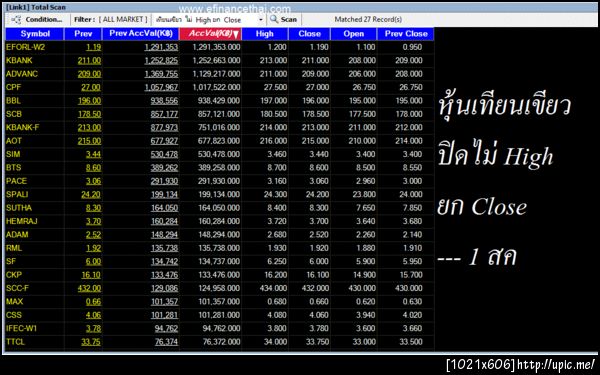This screenshot has width=600, height=375.
Task: Click the Prev price link 211.00 for KBANK
Action: pyautogui.click(x=90, y=60)
